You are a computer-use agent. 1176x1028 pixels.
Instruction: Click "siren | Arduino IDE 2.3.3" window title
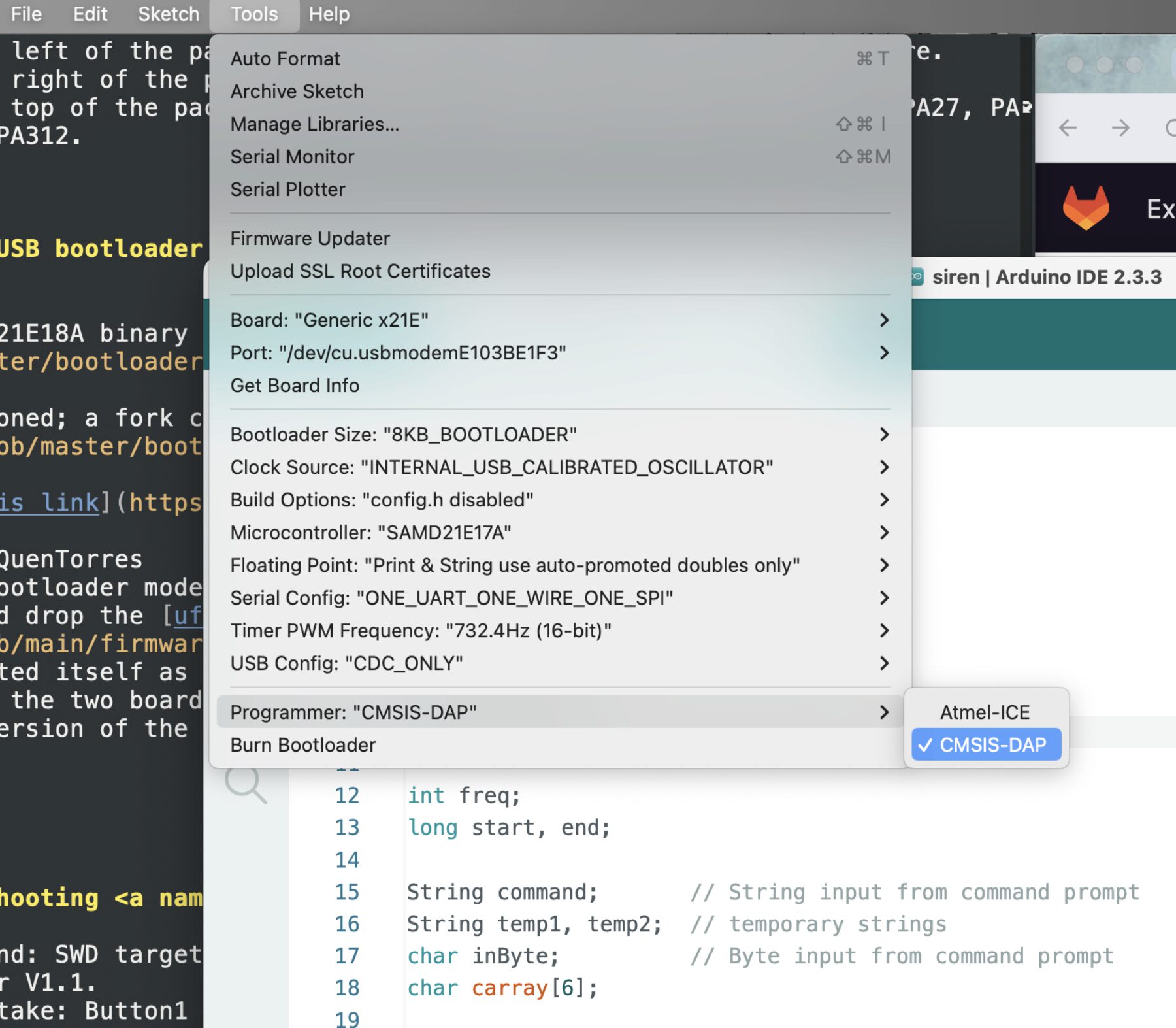coord(1047,277)
